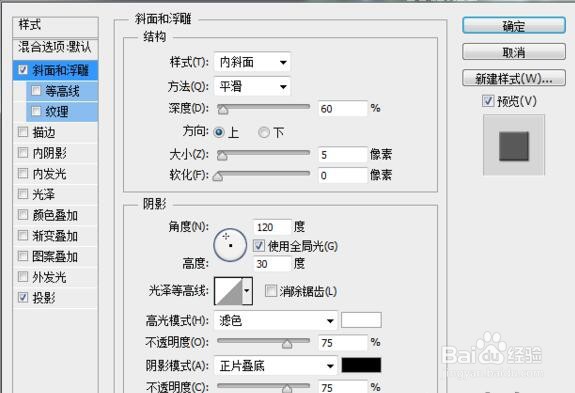Enable the 光泽 checkbox

click(23, 194)
